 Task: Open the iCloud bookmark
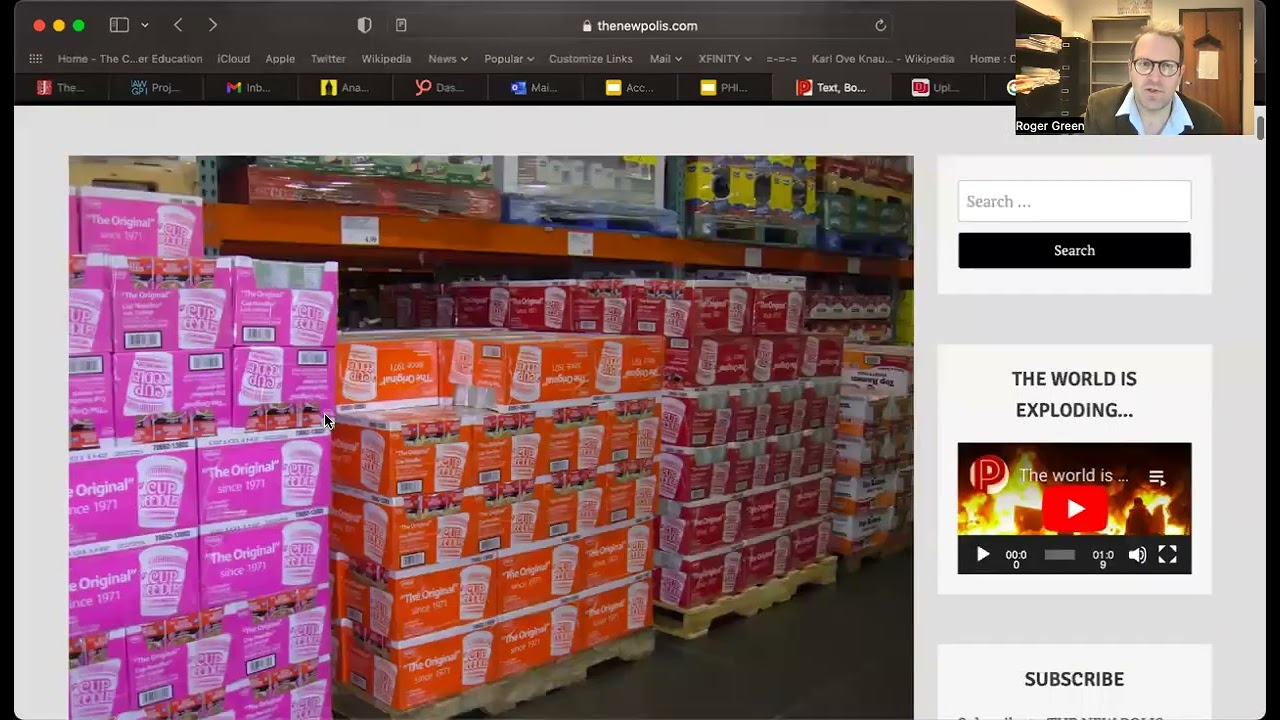(234, 59)
